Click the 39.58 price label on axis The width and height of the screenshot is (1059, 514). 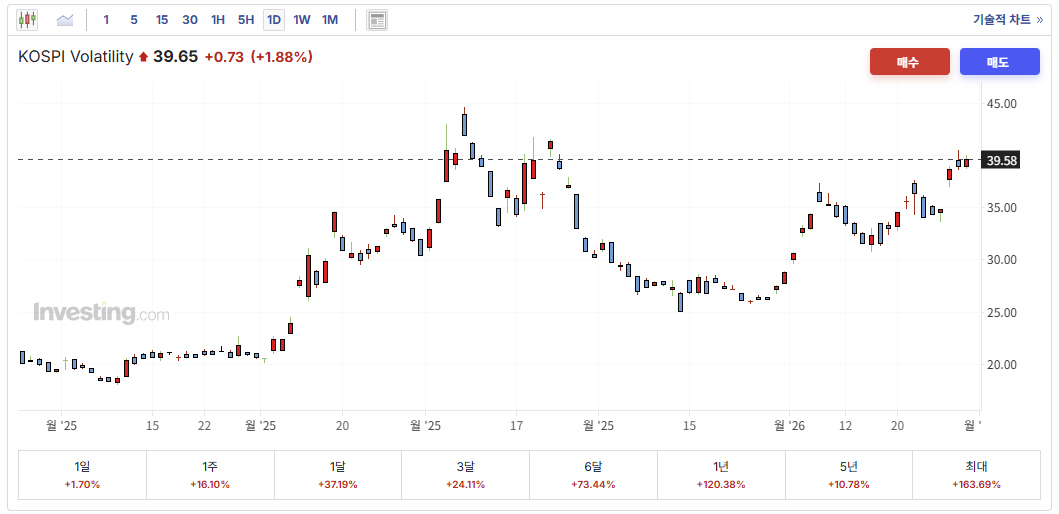pos(1000,161)
